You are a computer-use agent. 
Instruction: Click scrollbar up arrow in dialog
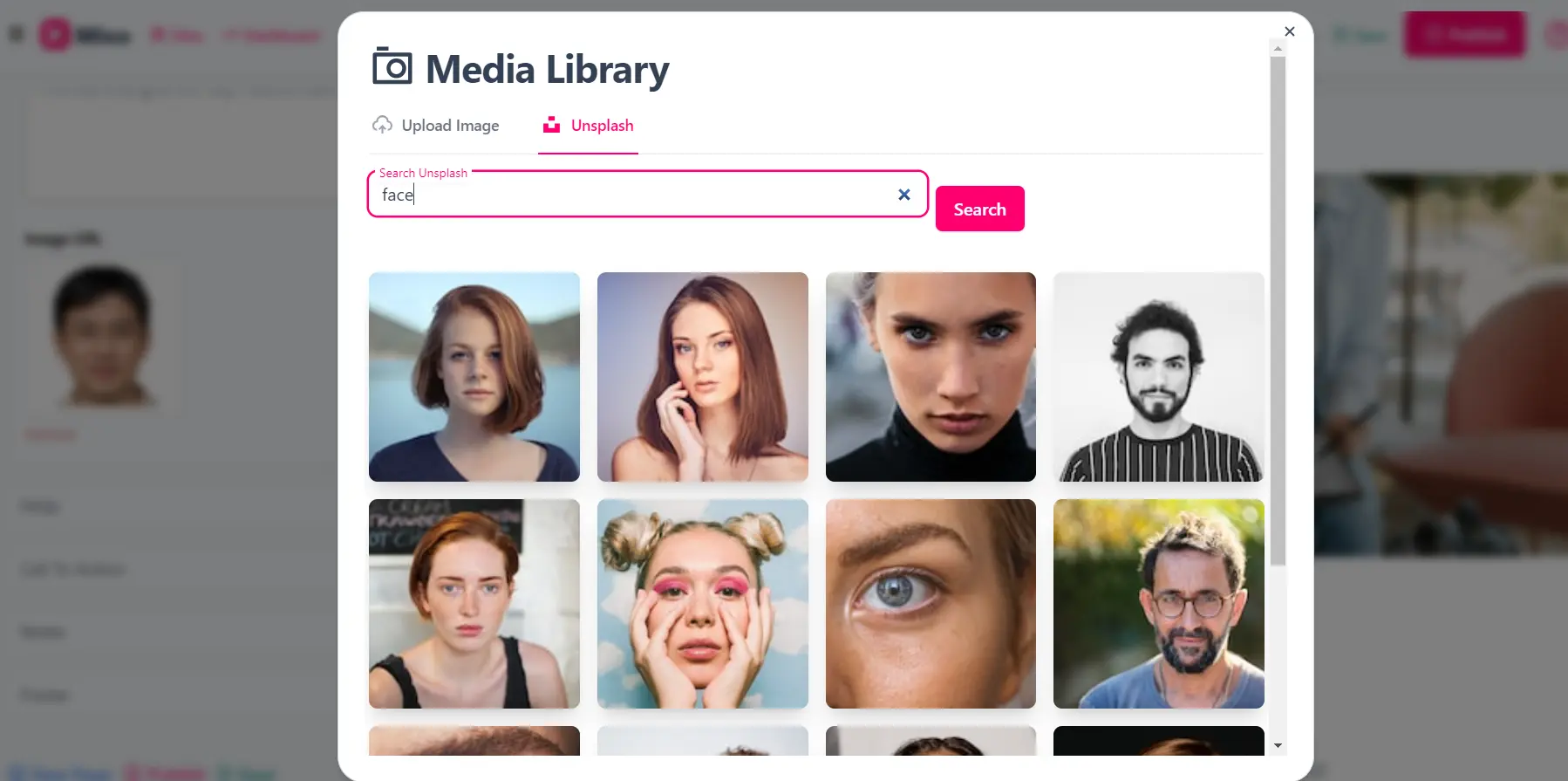(x=1278, y=49)
